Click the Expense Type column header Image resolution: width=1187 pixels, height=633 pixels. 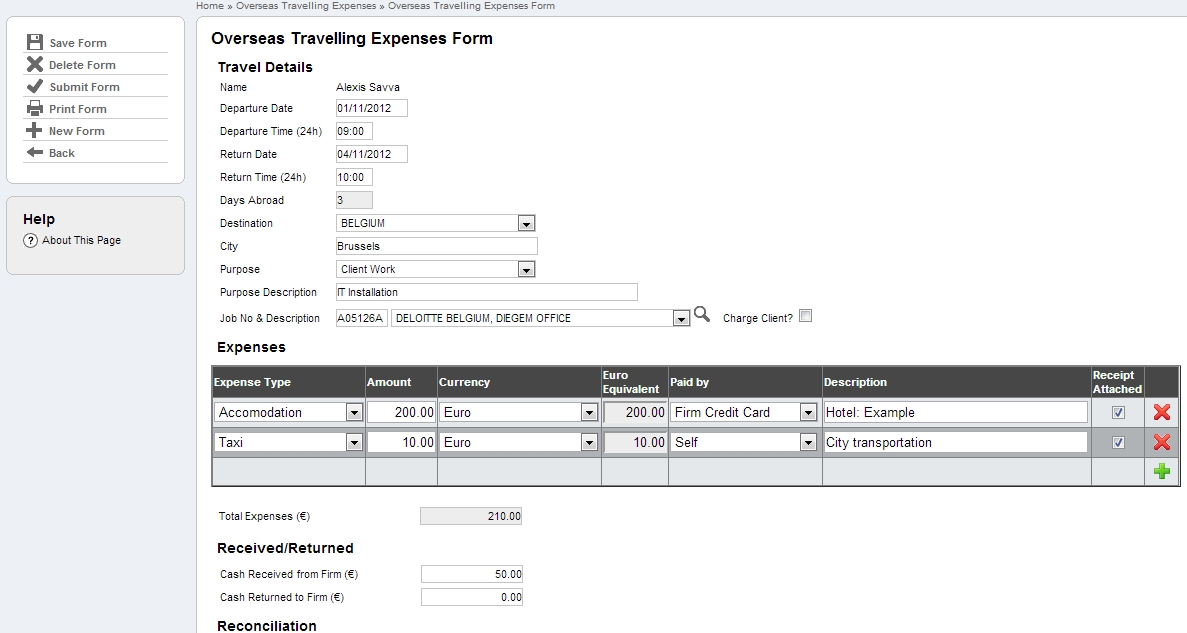[x=252, y=382]
